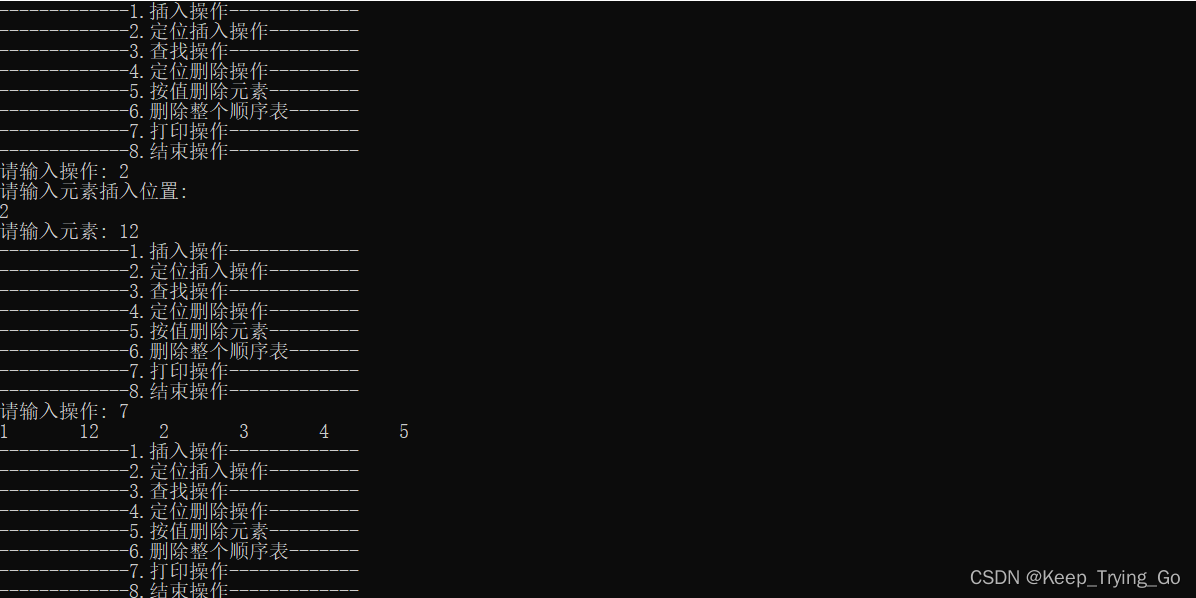
Task: Click 8.结束操作 directly above 请输入操作: 7
Action: point(179,391)
